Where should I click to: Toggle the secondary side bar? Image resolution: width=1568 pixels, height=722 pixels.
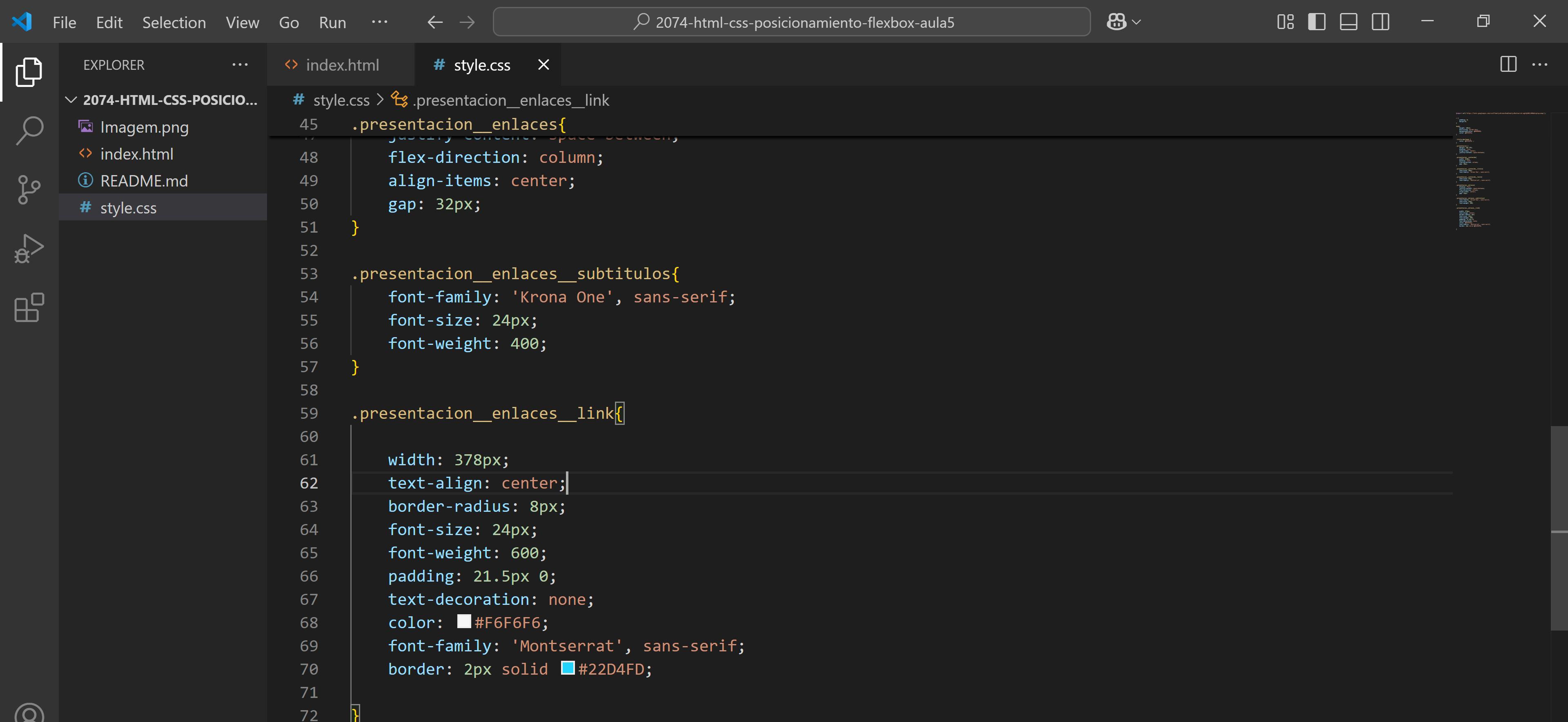click(x=1380, y=22)
